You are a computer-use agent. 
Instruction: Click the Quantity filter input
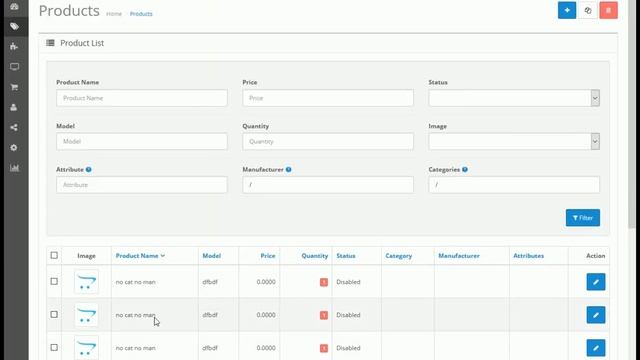point(328,142)
